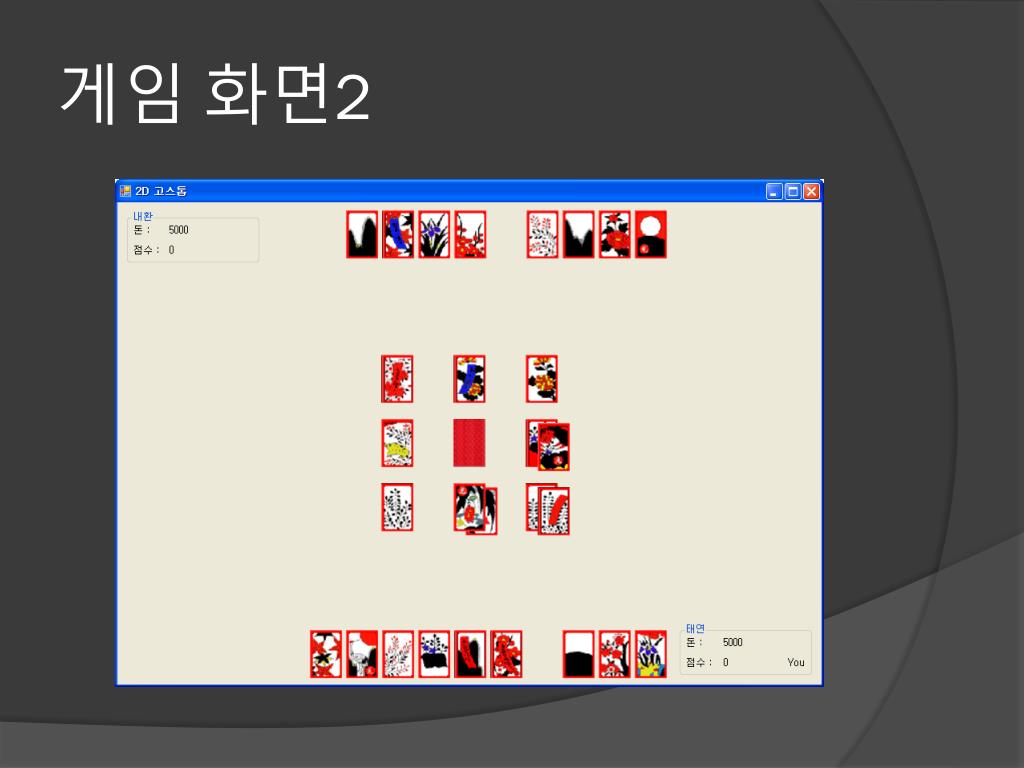Viewport: 1024px width, 768px height.
Task: Choose the plum blossom card in the top hand
Action: [470, 234]
